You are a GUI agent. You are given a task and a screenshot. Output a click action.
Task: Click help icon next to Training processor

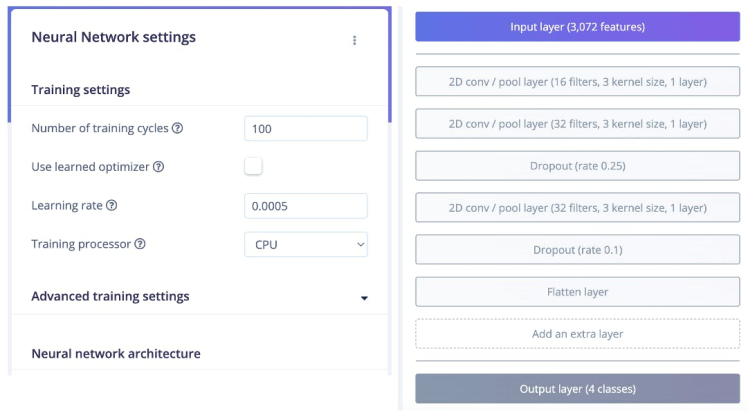(140, 244)
